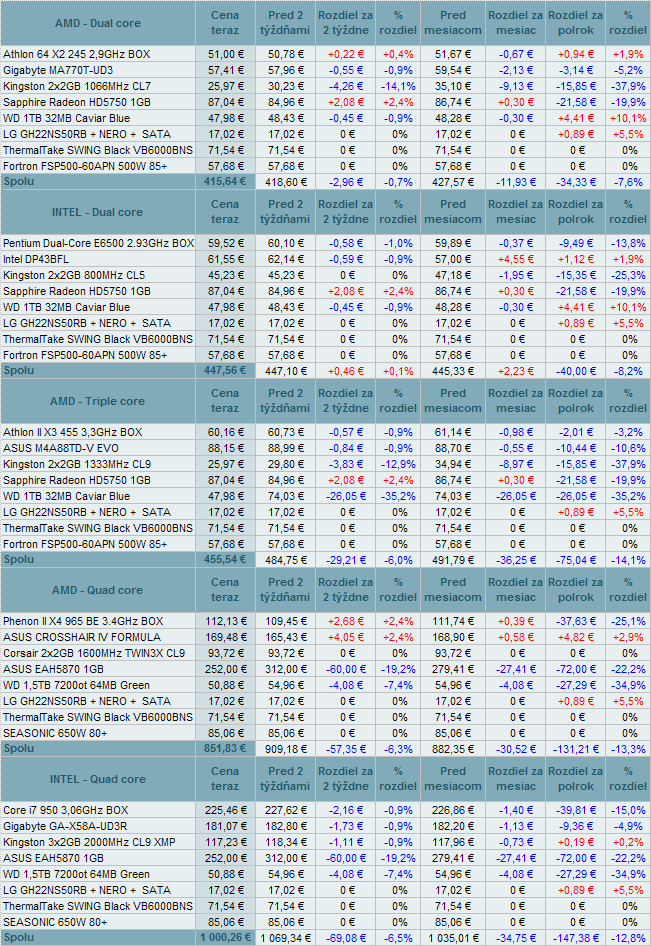Click the "INTEL - Dual core" section header
651x946 pixels.
tap(98, 212)
